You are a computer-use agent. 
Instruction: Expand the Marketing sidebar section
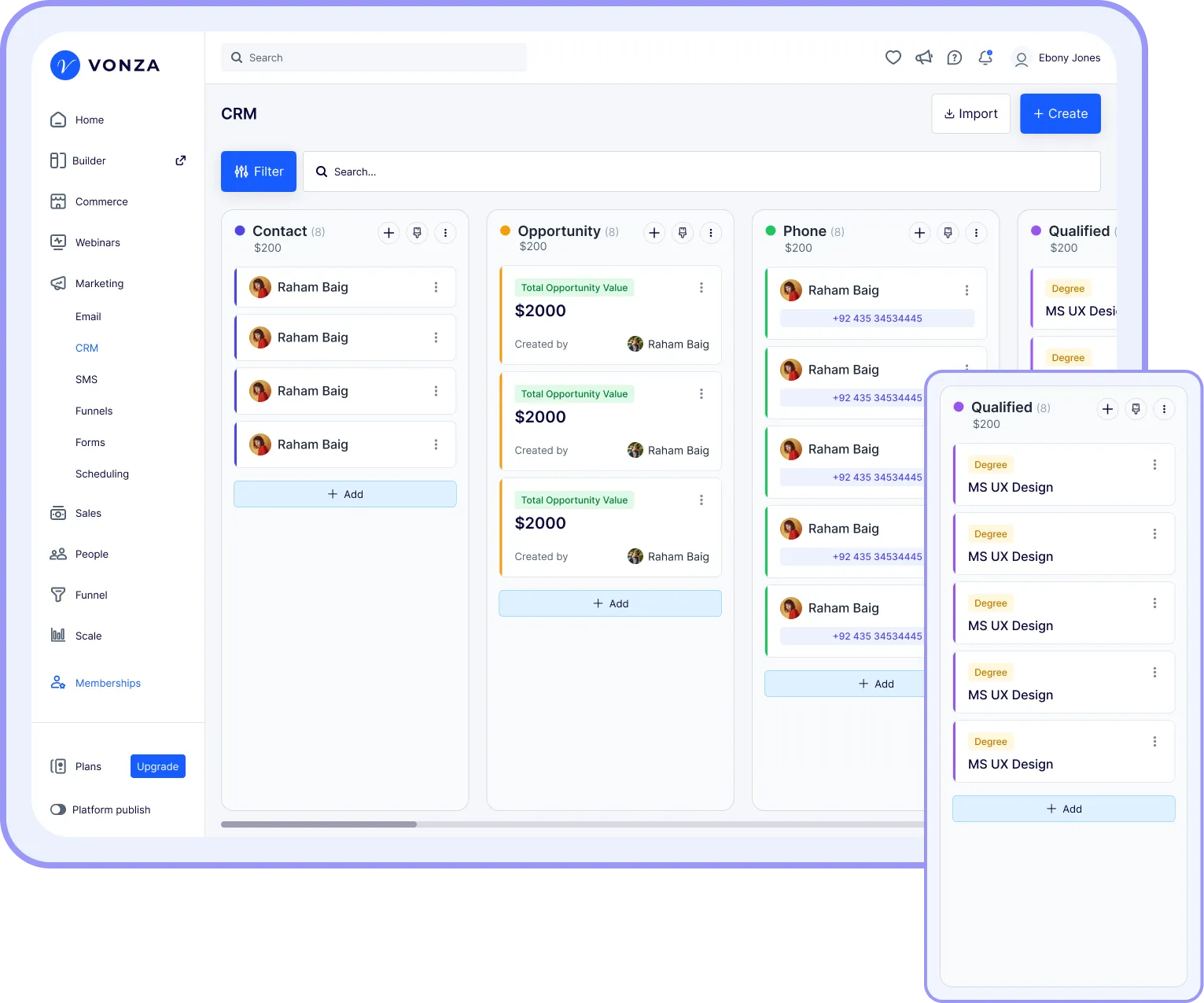[99, 283]
